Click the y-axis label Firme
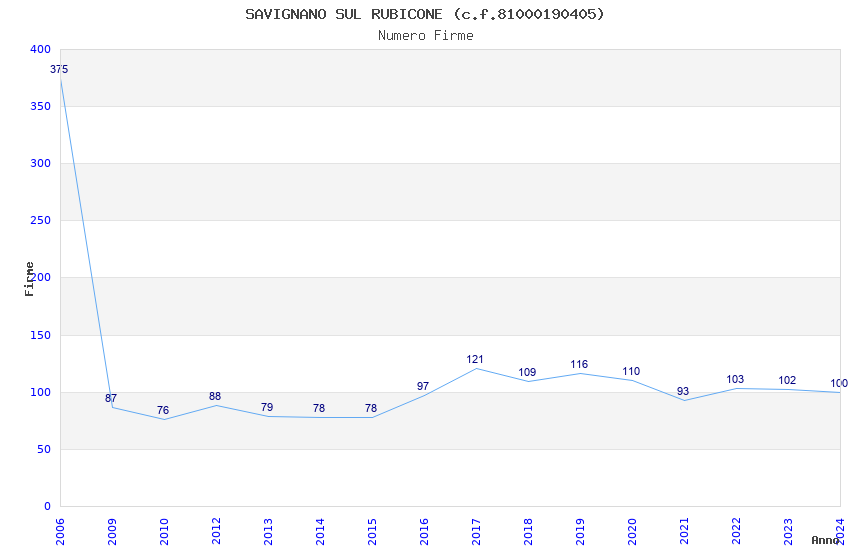This screenshot has width=850, height=550. [x=29, y=279]
